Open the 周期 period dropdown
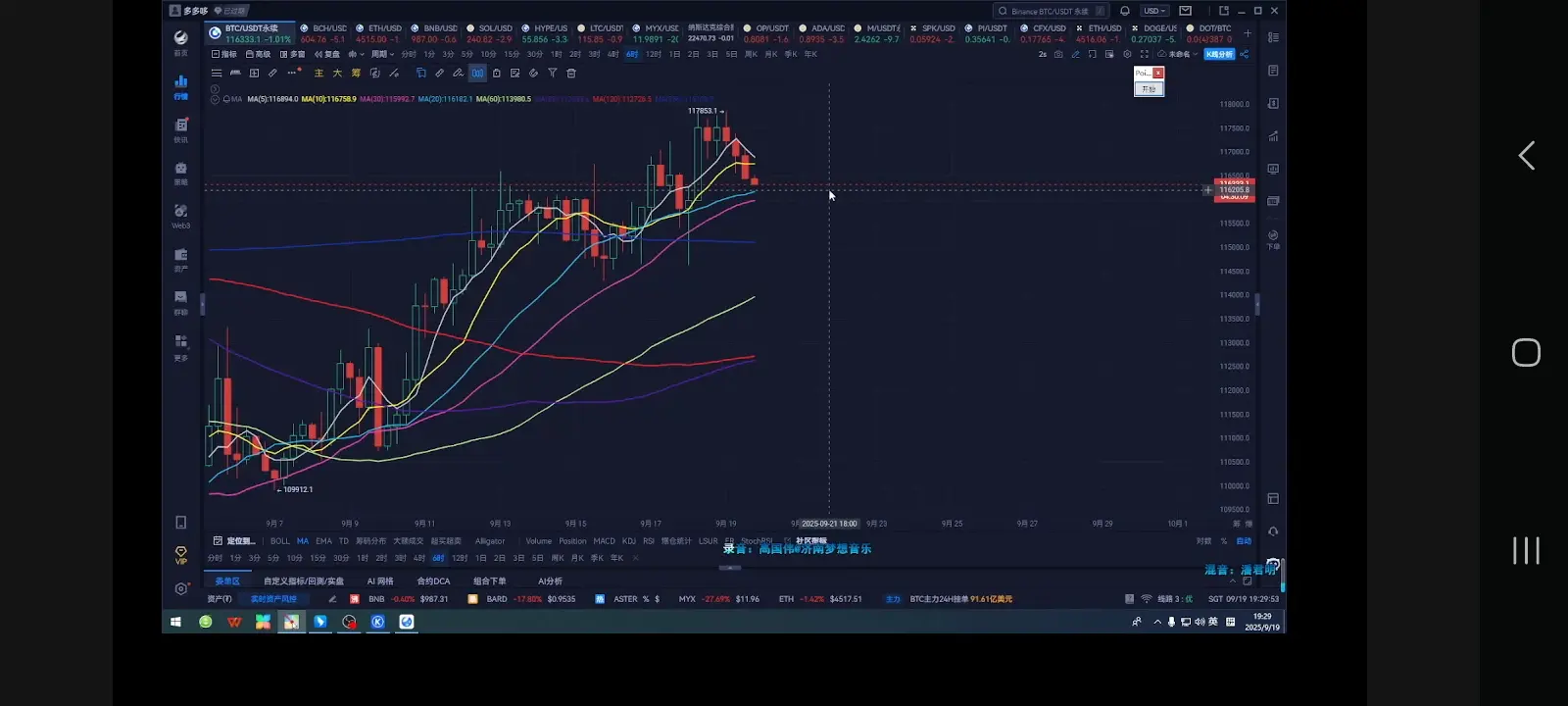This screenshot has width=1568, height=706. click(x=382, y=54)
